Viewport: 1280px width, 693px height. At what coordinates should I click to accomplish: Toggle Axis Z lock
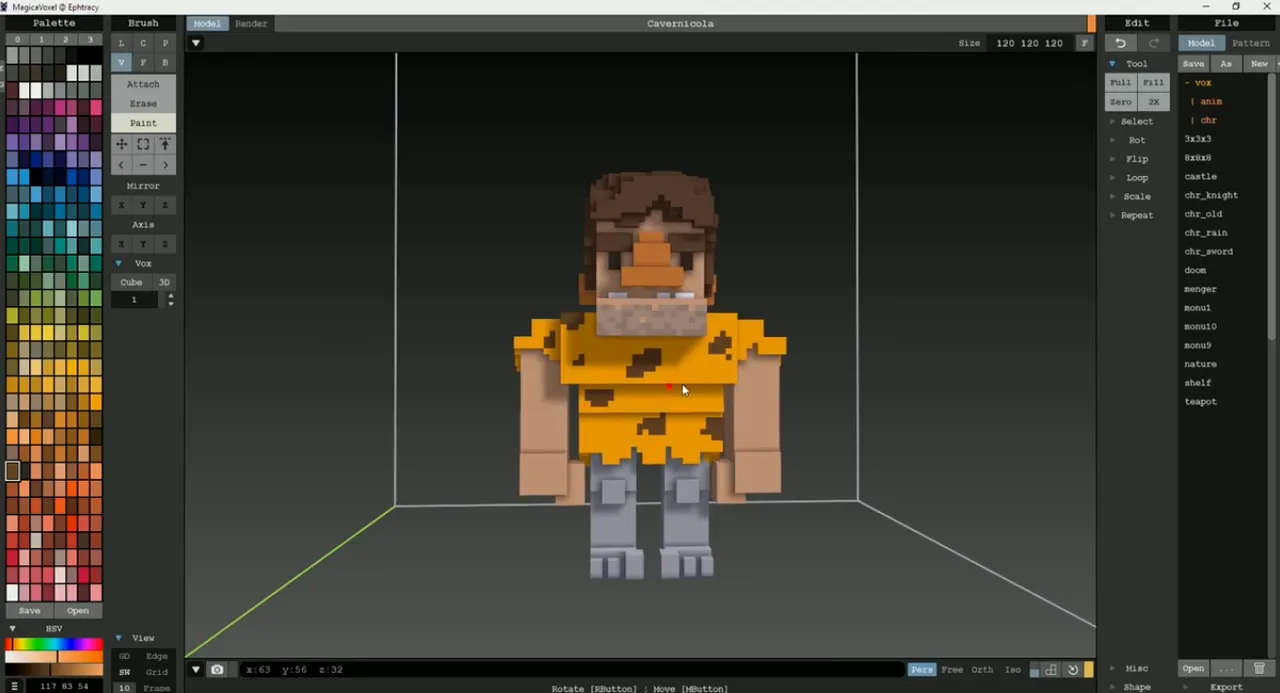click(x=165, y=244)
